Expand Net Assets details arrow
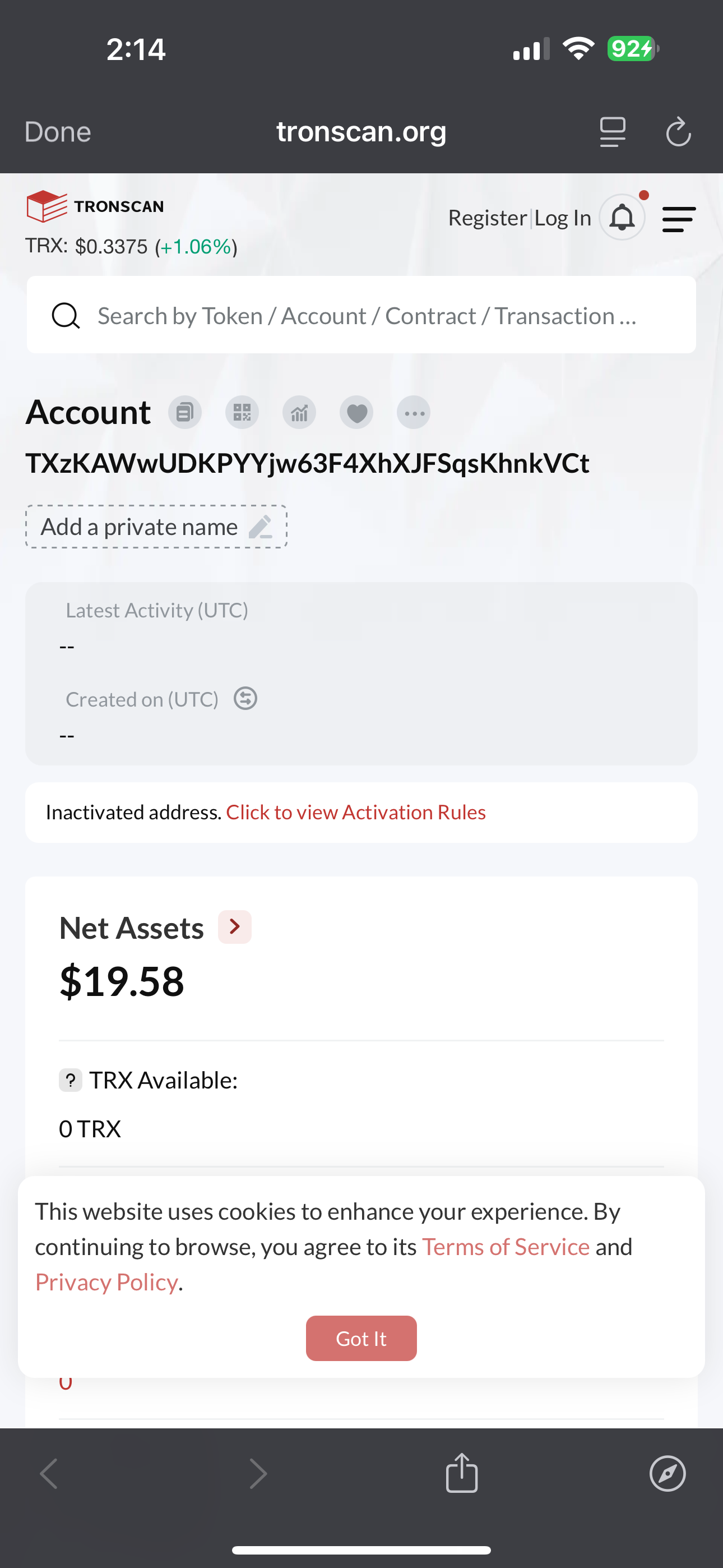The height and width of the screenshot is (1568, 723). [235, 927]
